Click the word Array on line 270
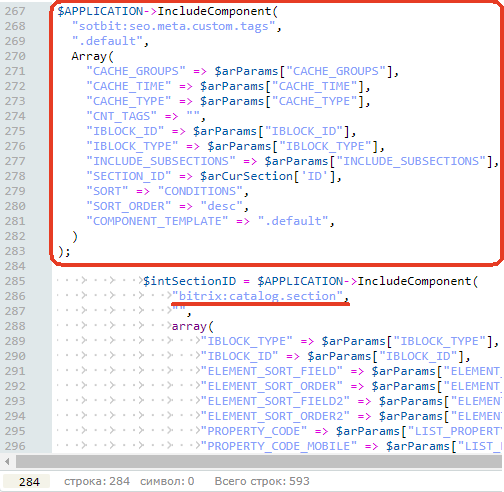The height and width of the screenshot is (492, 504). point(89,56)
